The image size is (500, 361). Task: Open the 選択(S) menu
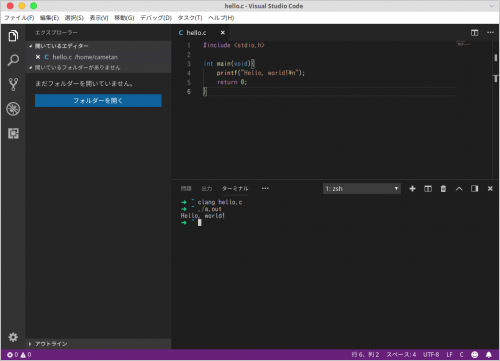[x=74, y=18]
